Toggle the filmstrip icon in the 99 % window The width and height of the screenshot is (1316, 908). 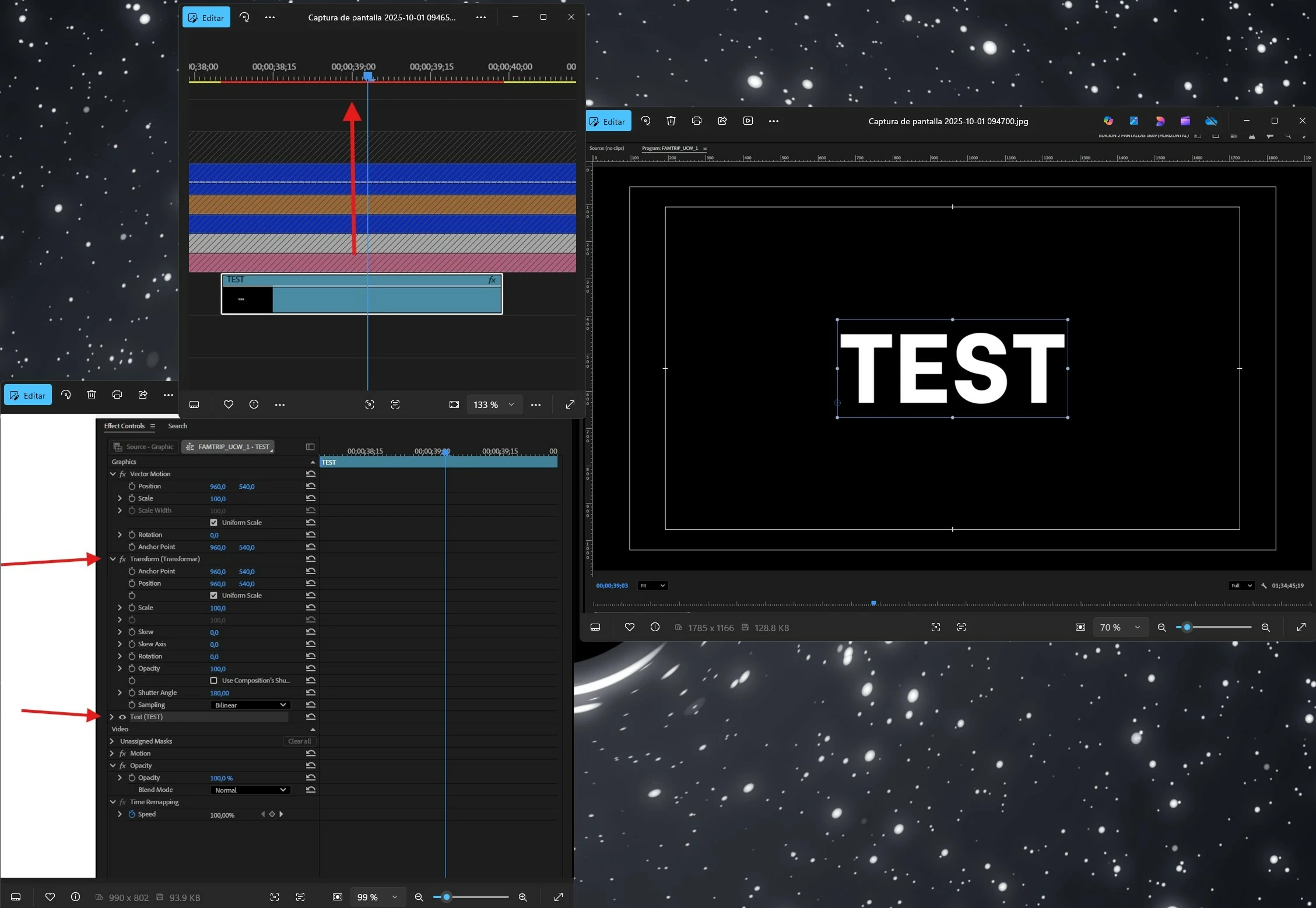coord(16,897)
